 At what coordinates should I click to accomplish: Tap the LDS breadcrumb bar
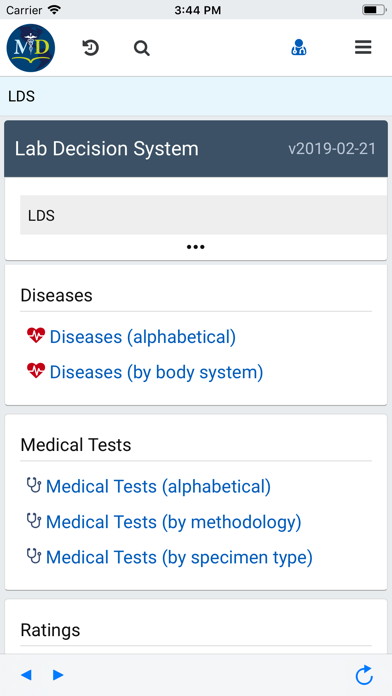coord(196,96)
